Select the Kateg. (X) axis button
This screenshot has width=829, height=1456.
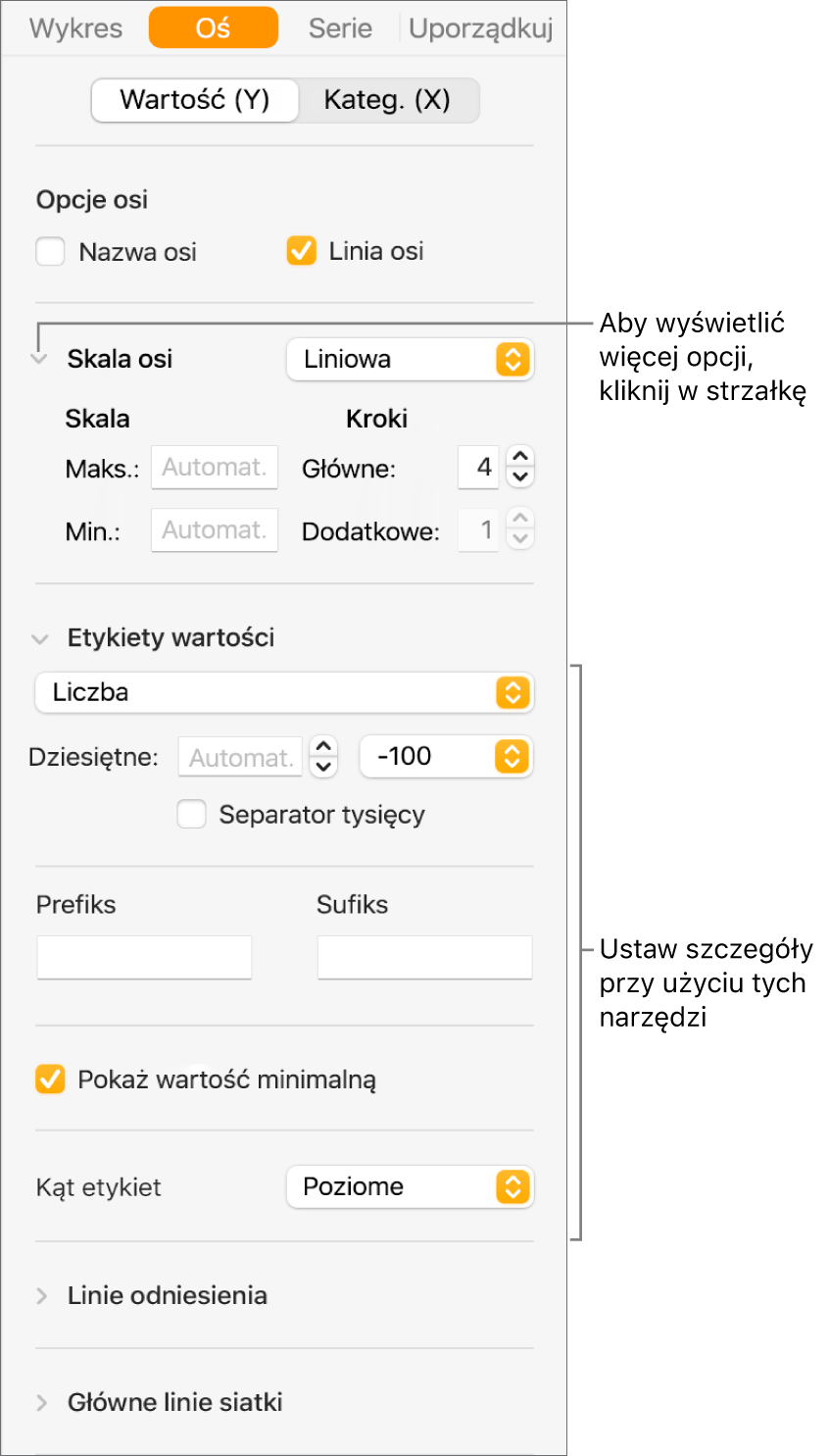point(387,100)
